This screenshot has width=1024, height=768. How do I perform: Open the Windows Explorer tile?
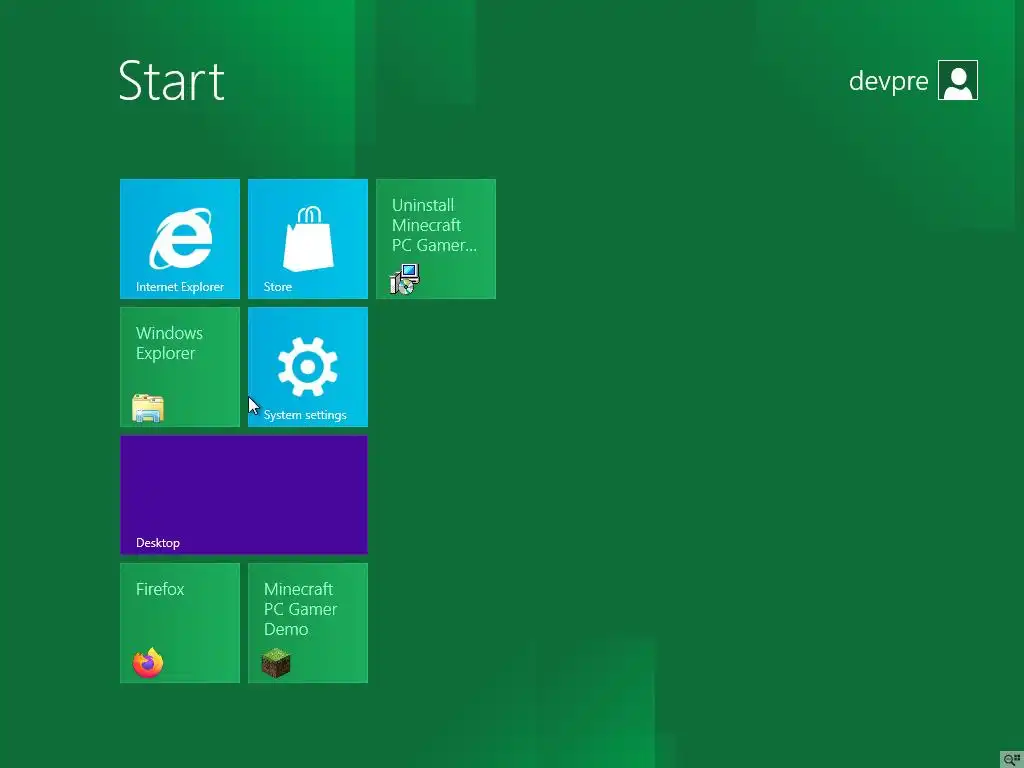(180, 366)
